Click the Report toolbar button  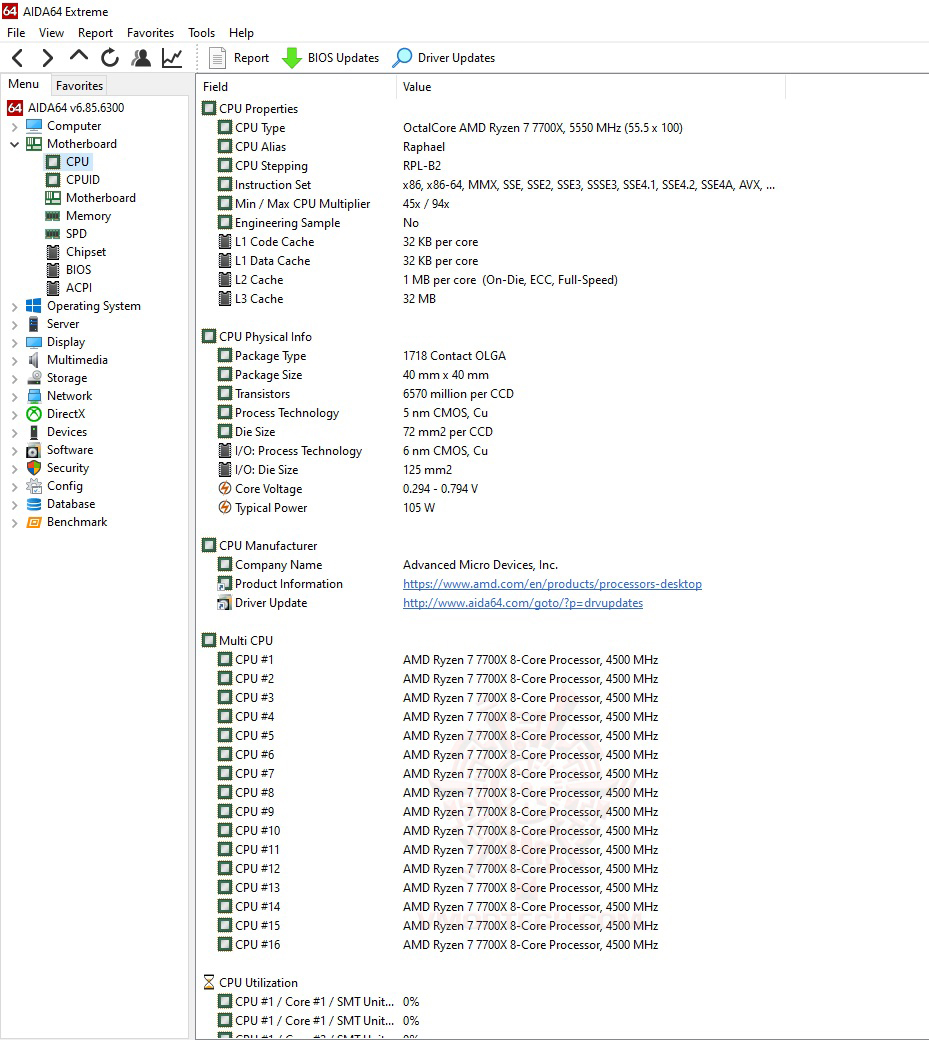pyautogui.click(x=239, y=58)
